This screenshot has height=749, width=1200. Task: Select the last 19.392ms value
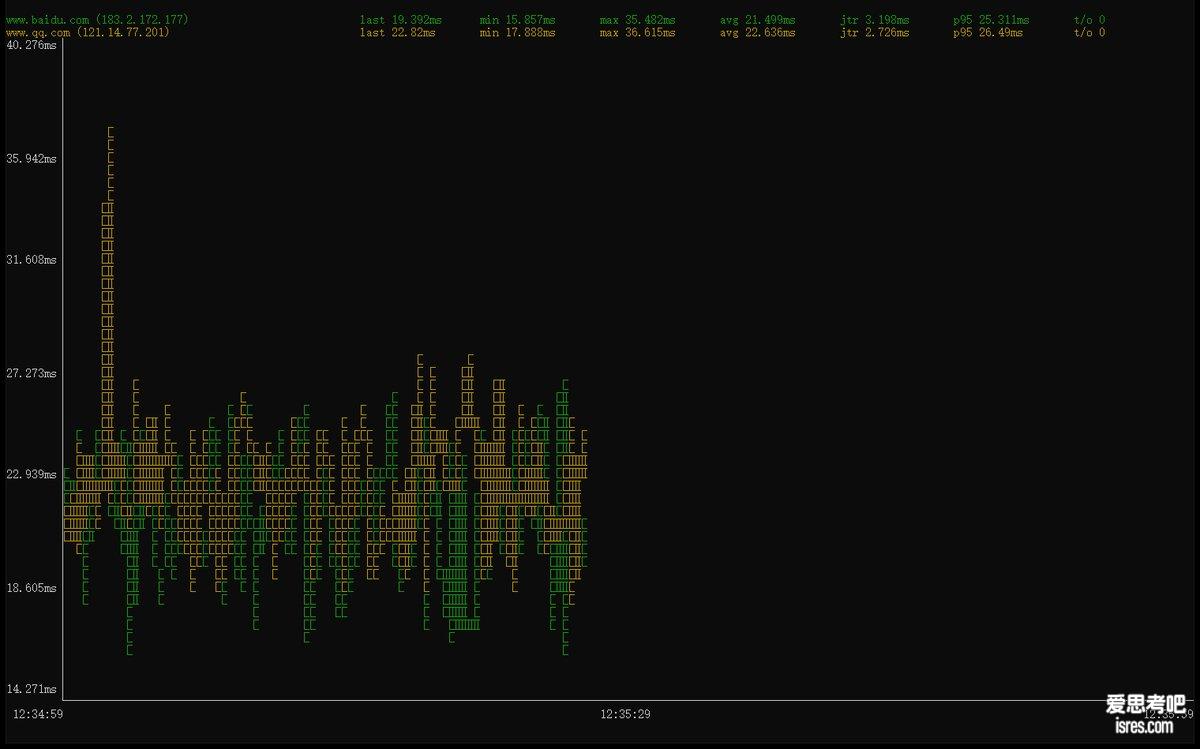400,20
